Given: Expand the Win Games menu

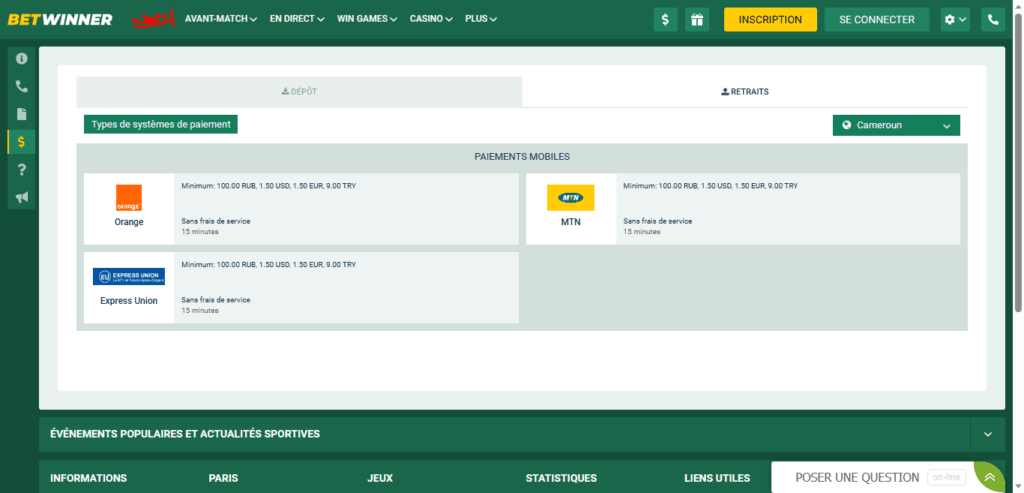Looking at the screenshot, I should coord(367,20).
